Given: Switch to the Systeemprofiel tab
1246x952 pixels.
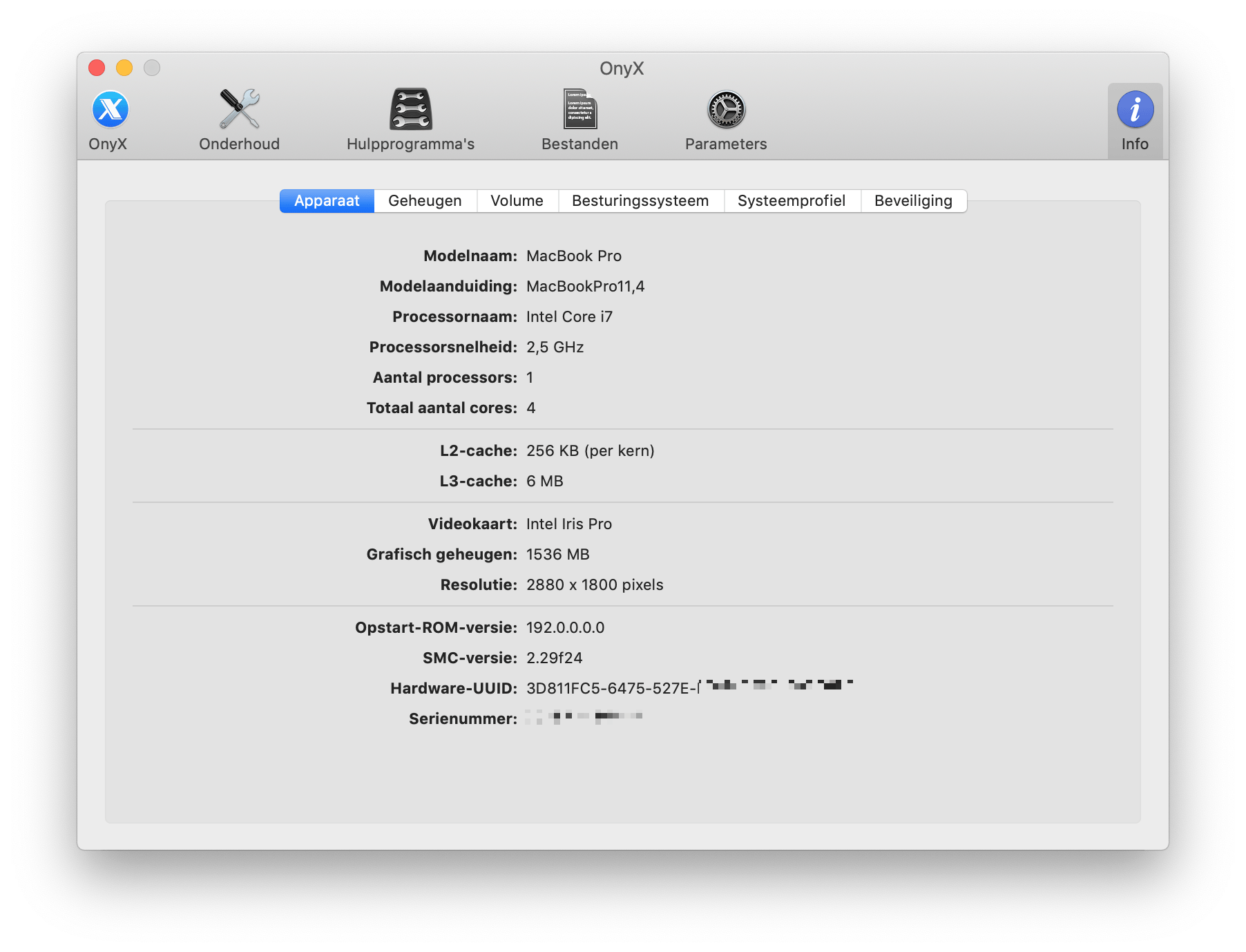Looking at the screenshot, I should (792, 201).
